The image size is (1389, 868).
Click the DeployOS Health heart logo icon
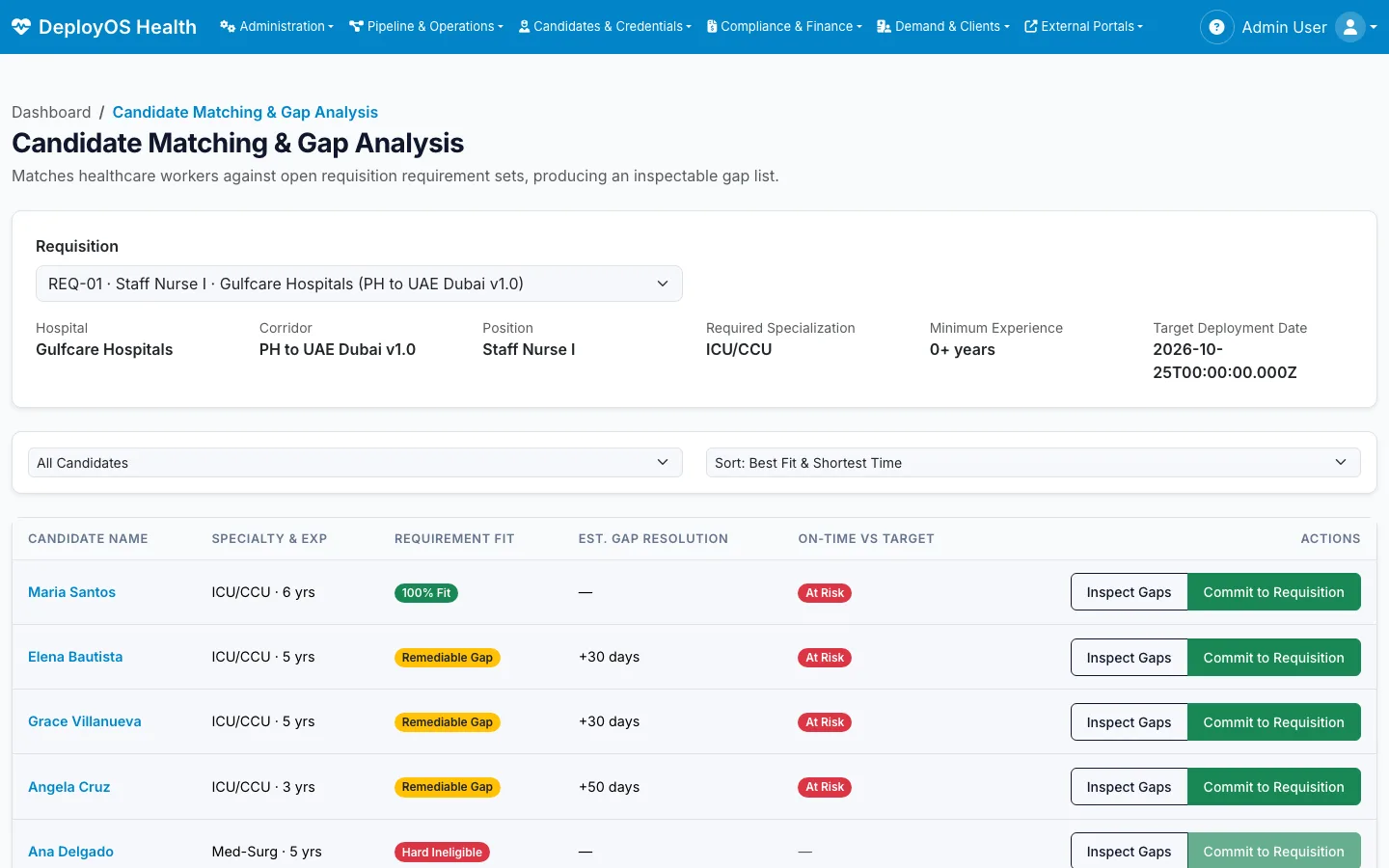click(x=21, y=27)
